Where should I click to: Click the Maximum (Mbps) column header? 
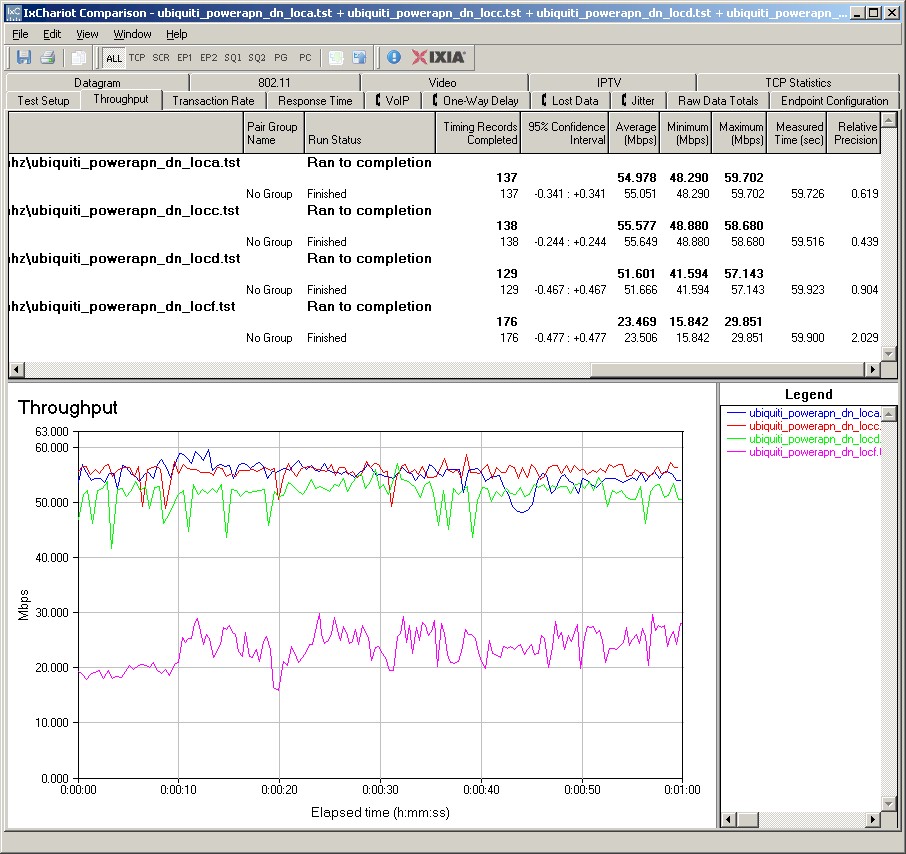tap(739, 133)
